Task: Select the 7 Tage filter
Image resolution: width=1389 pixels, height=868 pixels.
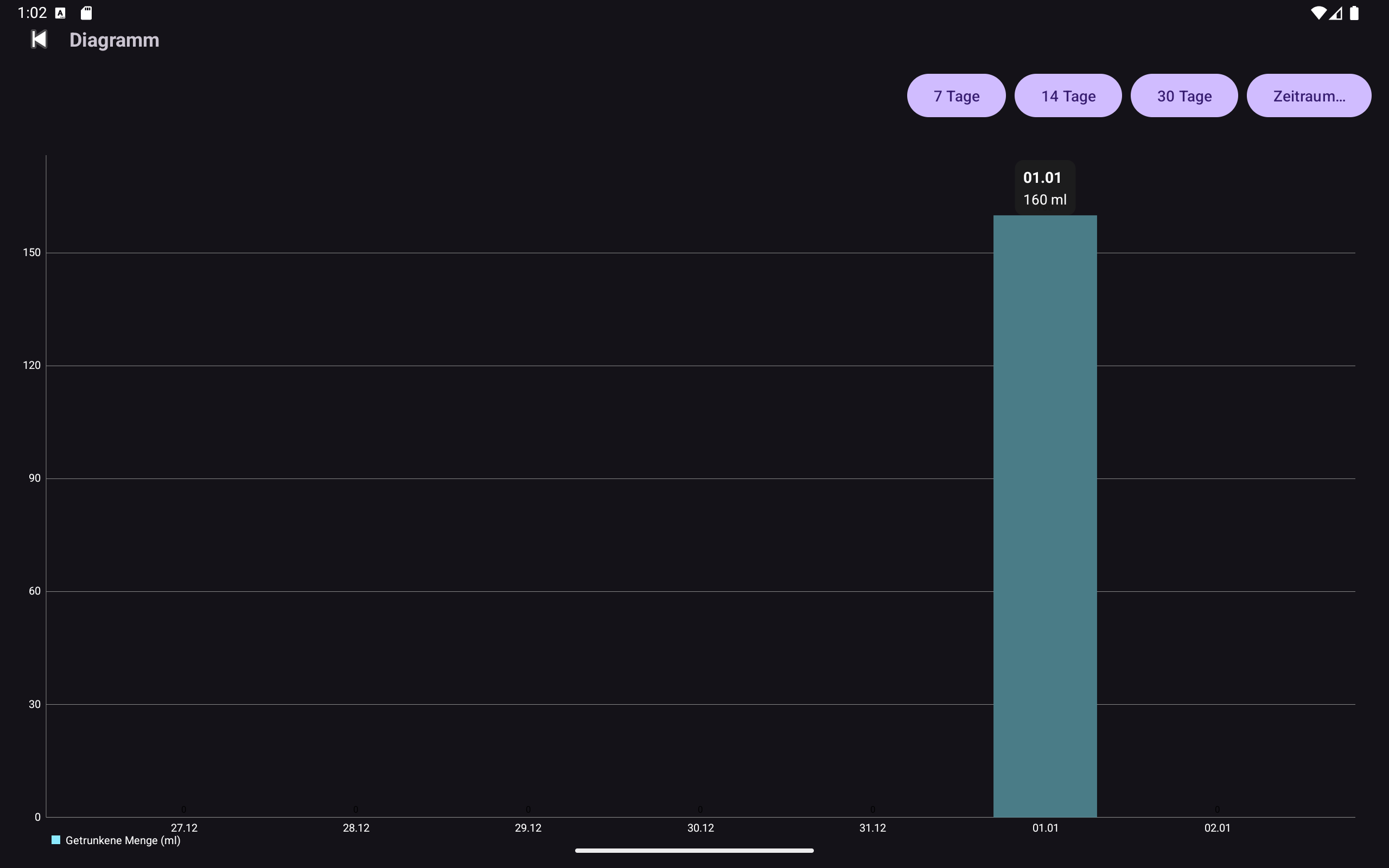Action: [955, 95]
